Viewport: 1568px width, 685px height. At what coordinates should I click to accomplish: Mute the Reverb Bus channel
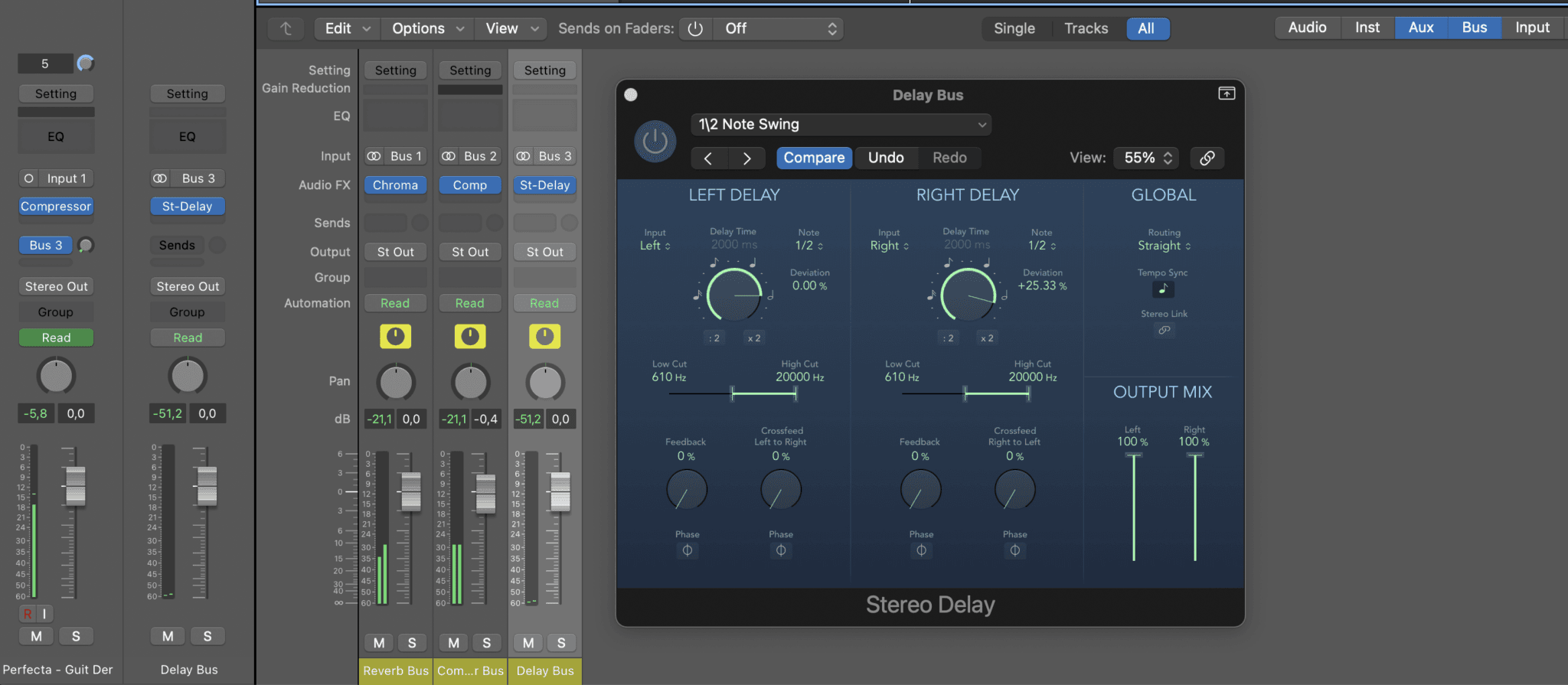379,643
